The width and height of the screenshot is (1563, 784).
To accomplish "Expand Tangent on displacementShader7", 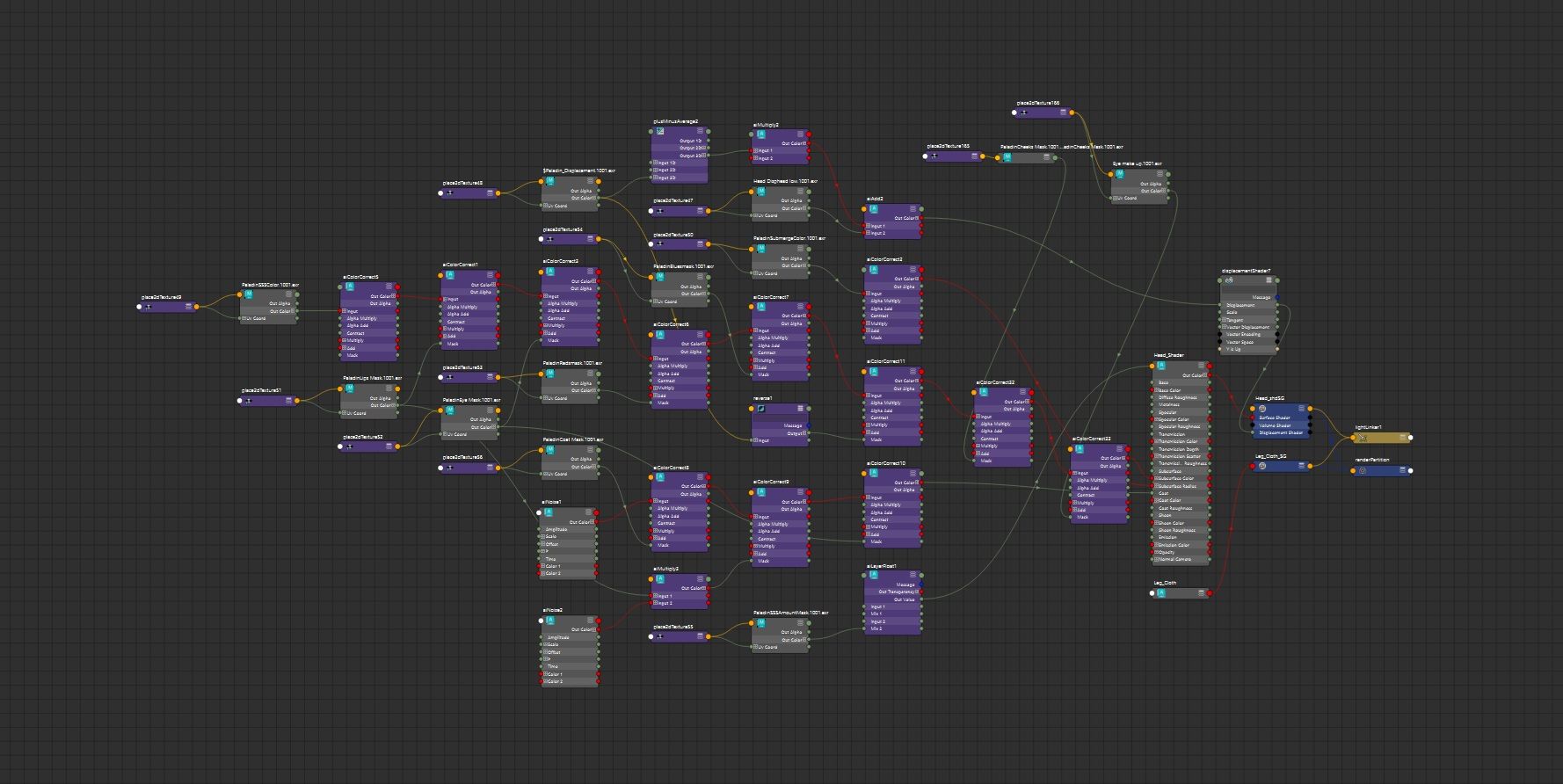I will coord(1224,320).
